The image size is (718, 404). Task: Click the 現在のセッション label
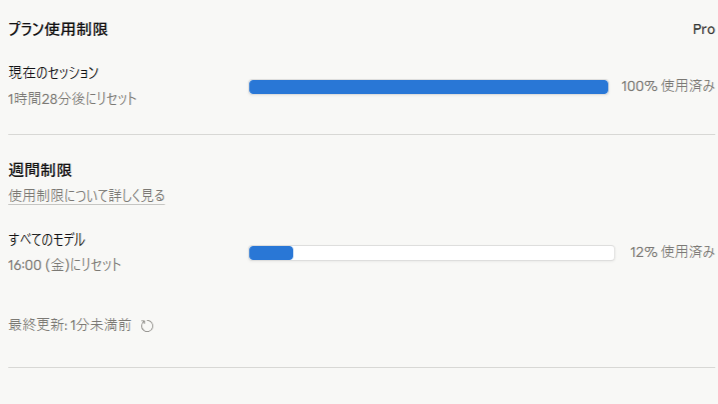54,73
